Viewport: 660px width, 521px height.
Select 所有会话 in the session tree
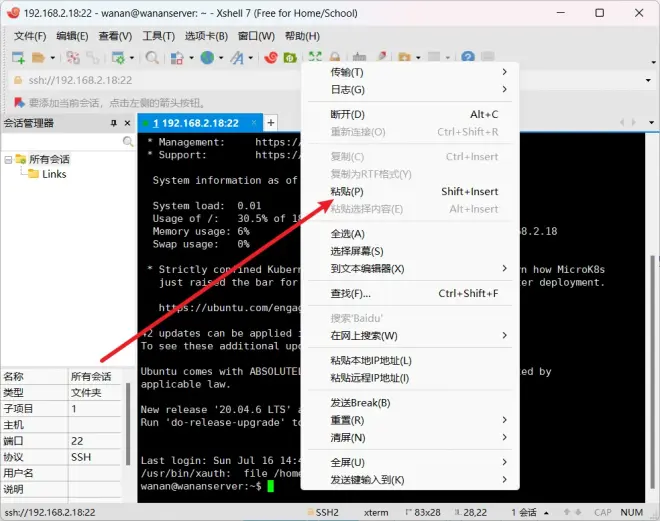[49, 159]
